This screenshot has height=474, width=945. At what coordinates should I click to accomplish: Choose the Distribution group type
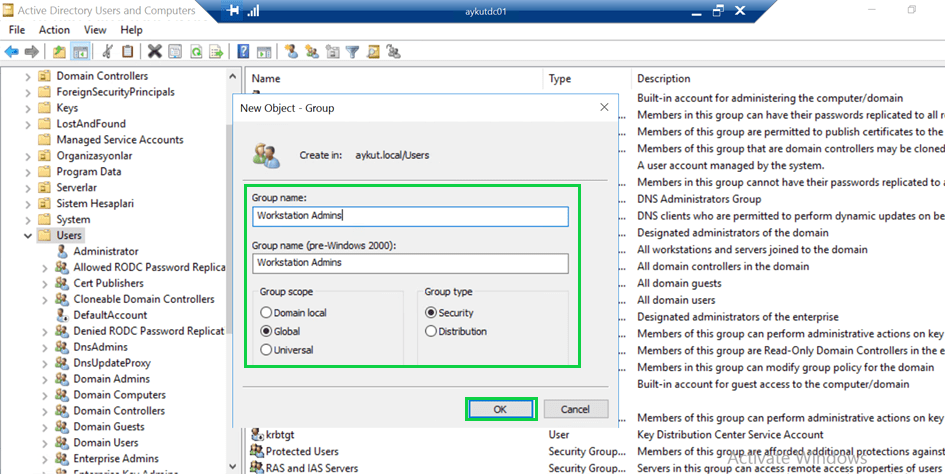click(x=431, y=331)
